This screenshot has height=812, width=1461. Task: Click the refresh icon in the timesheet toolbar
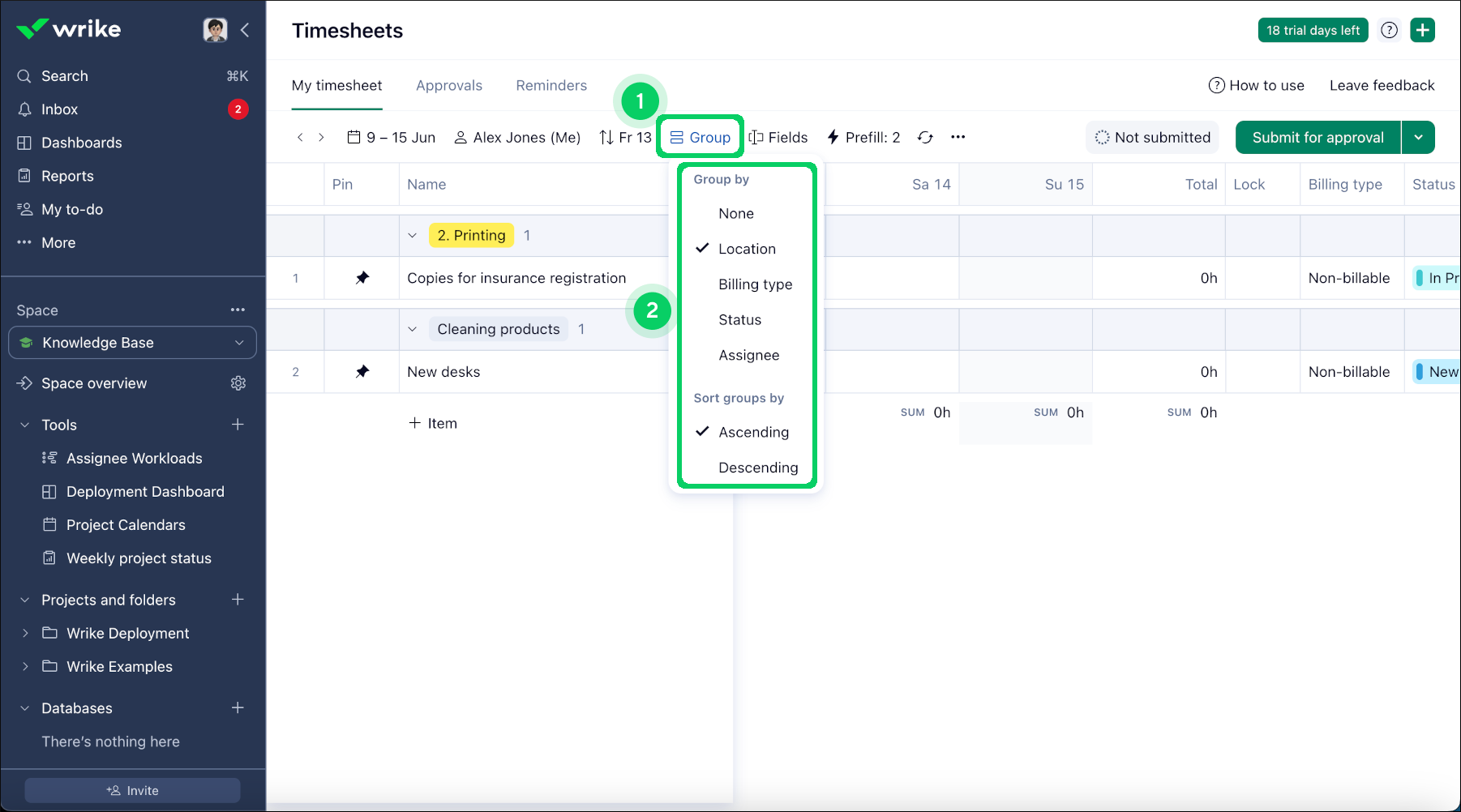point(925,137)
